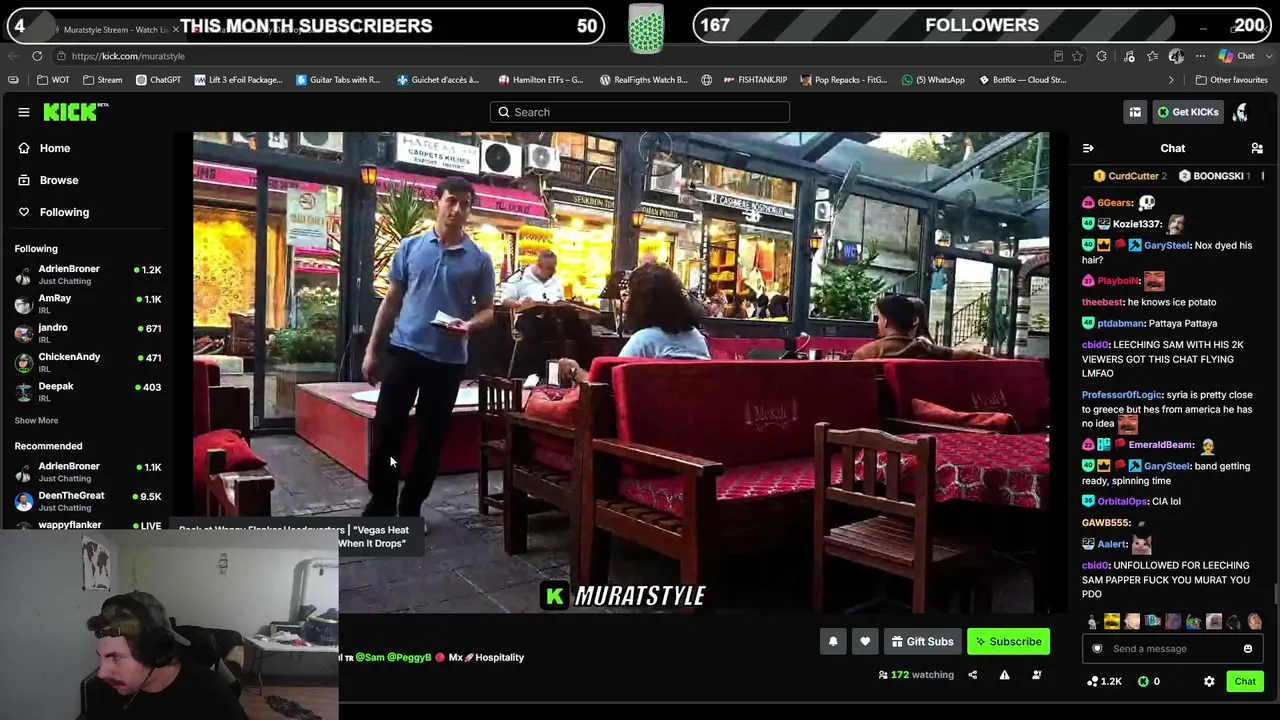This screenshot has height=720, width=1280.
Task: Show more bookmarks with the chevron
Action: point(1171,80)
